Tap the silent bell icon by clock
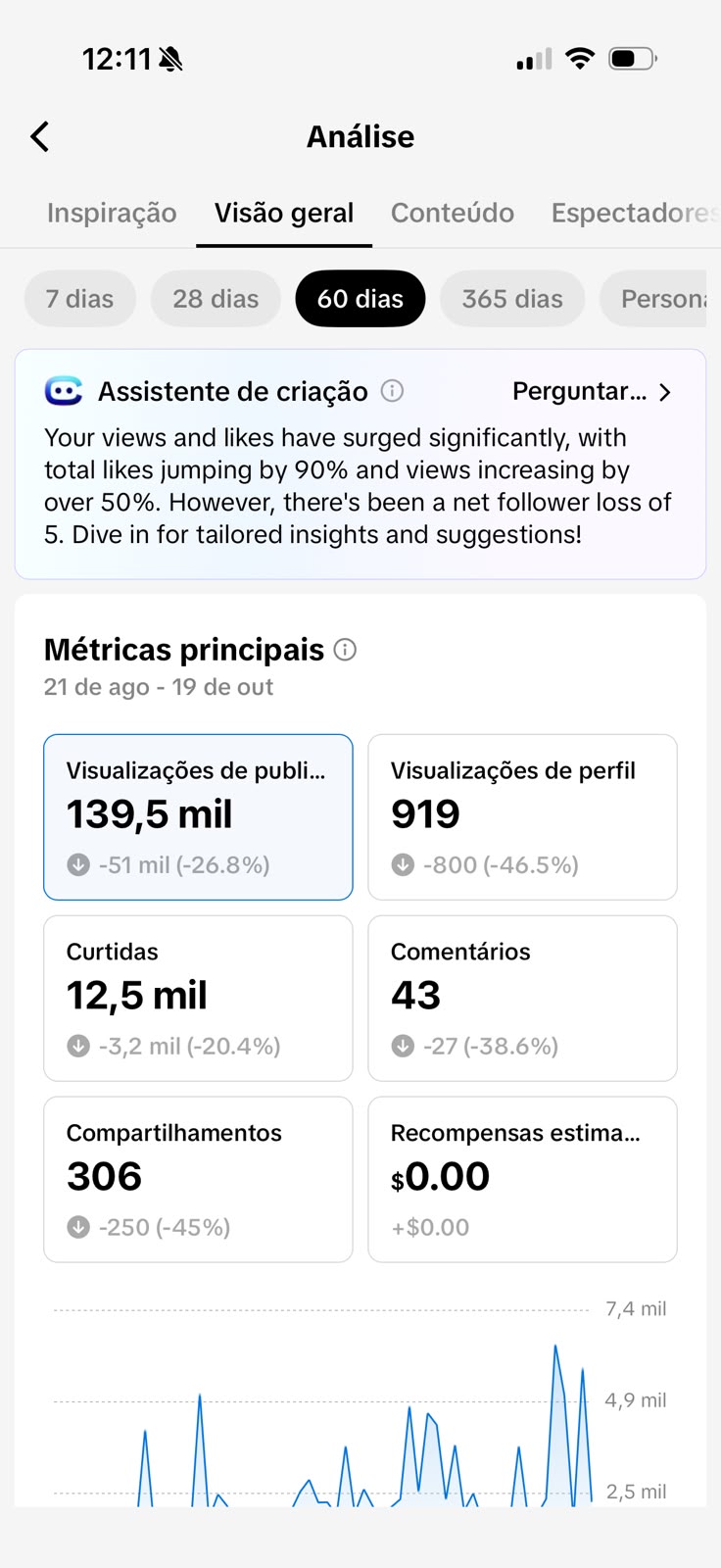The image size is (721, 1568). point(170,60)
